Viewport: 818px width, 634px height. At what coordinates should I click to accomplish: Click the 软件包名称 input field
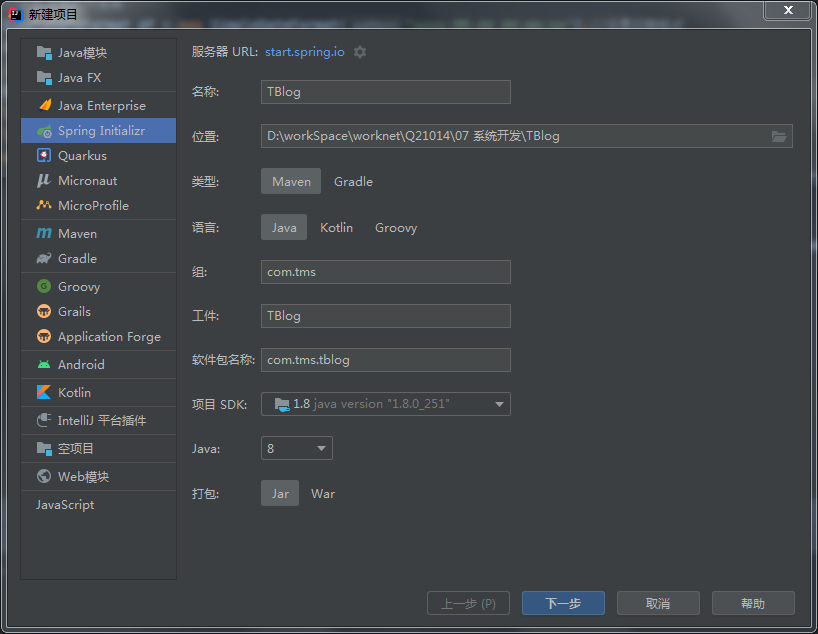[x=386, y=360]
